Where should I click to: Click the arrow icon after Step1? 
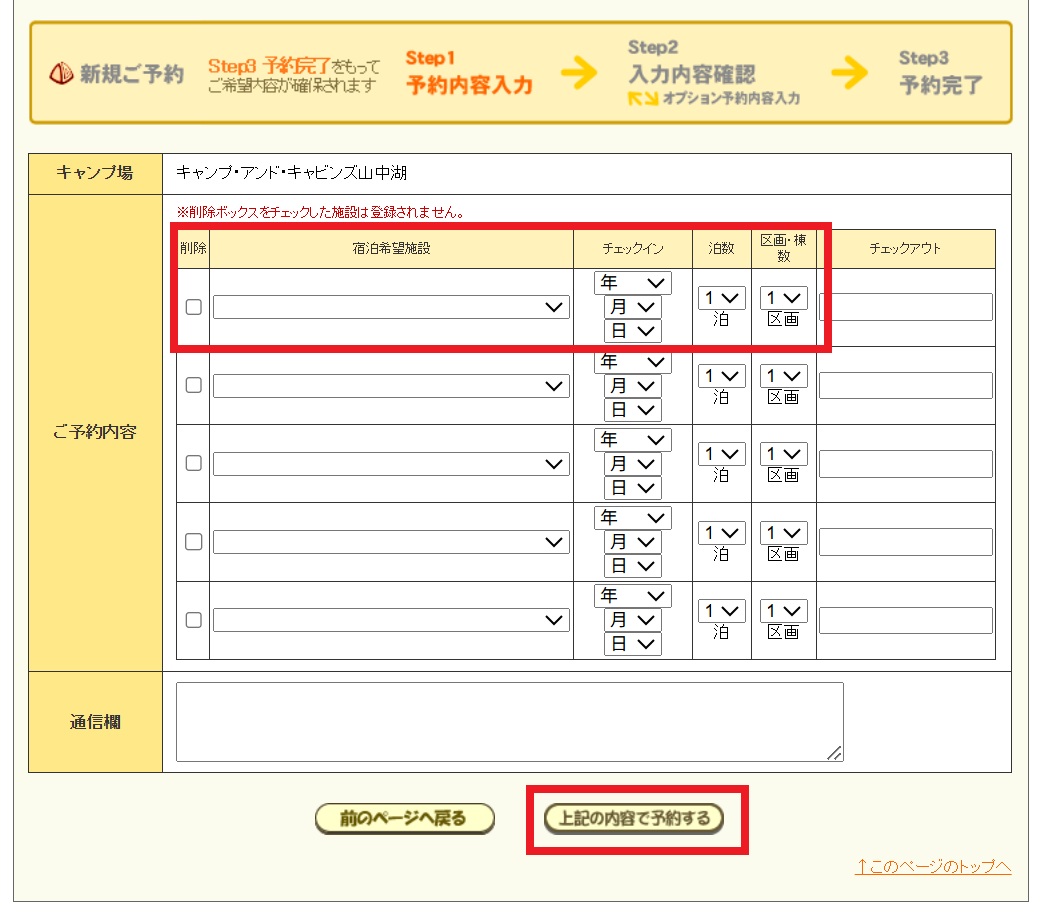(579, 73)
